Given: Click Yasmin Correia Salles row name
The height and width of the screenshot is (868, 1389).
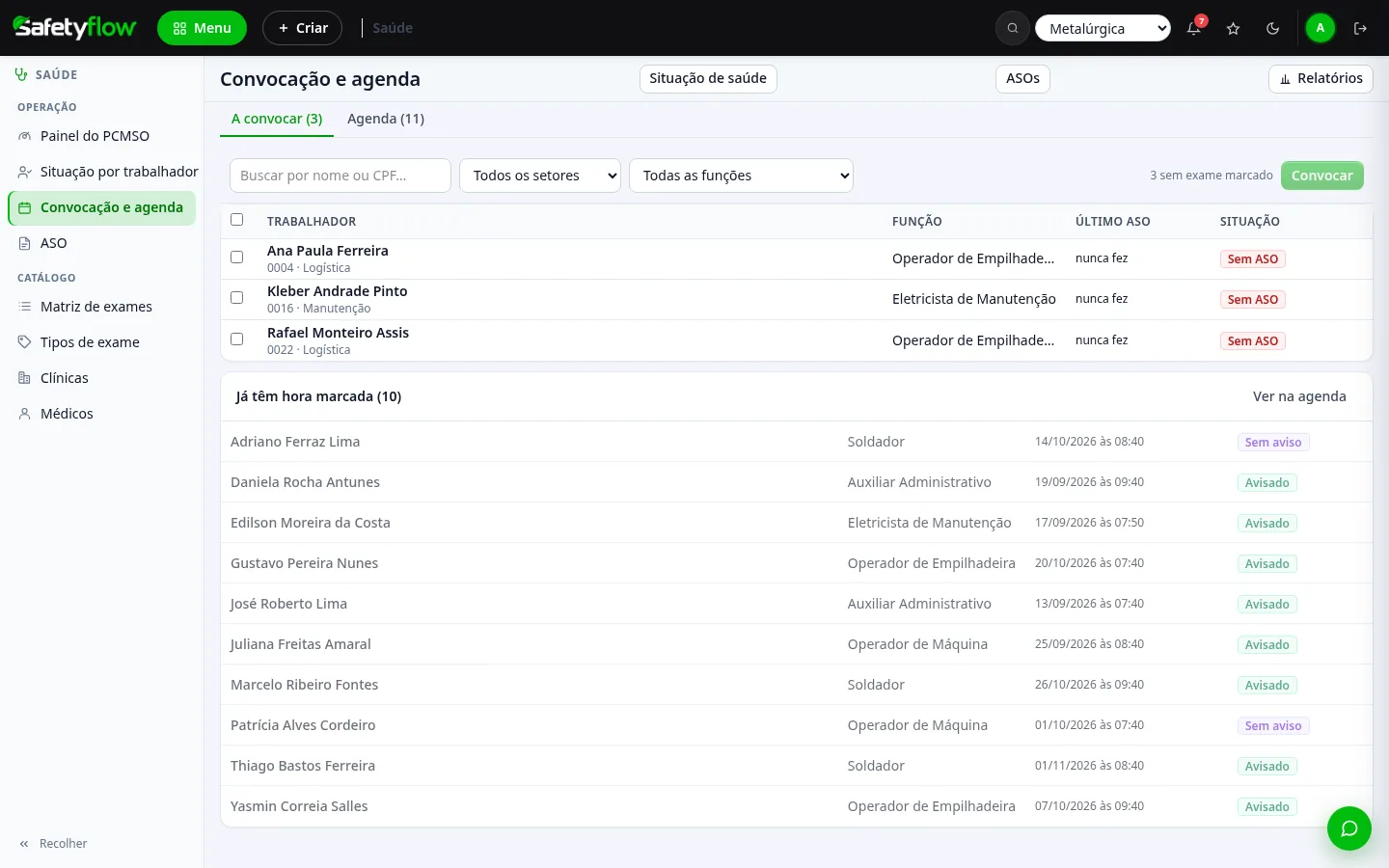Looking at the screenshot, I should [x=299, y=806].
